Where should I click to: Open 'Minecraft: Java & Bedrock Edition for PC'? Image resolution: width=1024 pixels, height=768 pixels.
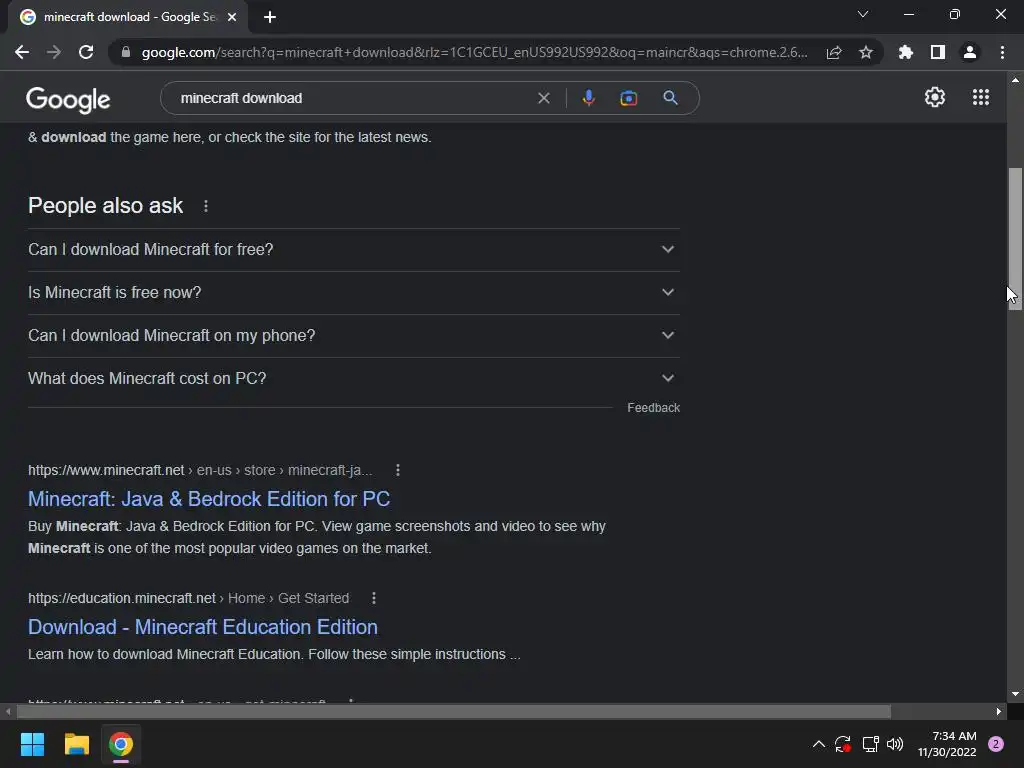[x=209, y=499]
